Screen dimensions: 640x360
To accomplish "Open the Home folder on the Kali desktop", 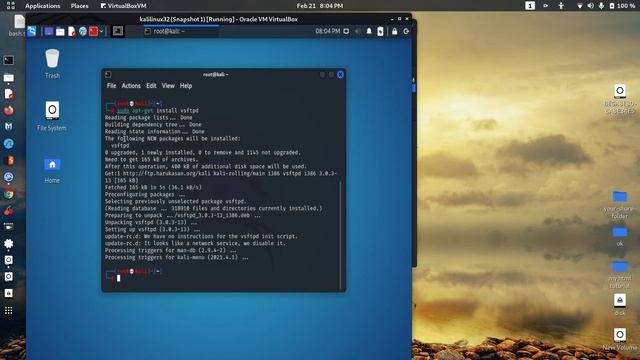I will point(52,170).
